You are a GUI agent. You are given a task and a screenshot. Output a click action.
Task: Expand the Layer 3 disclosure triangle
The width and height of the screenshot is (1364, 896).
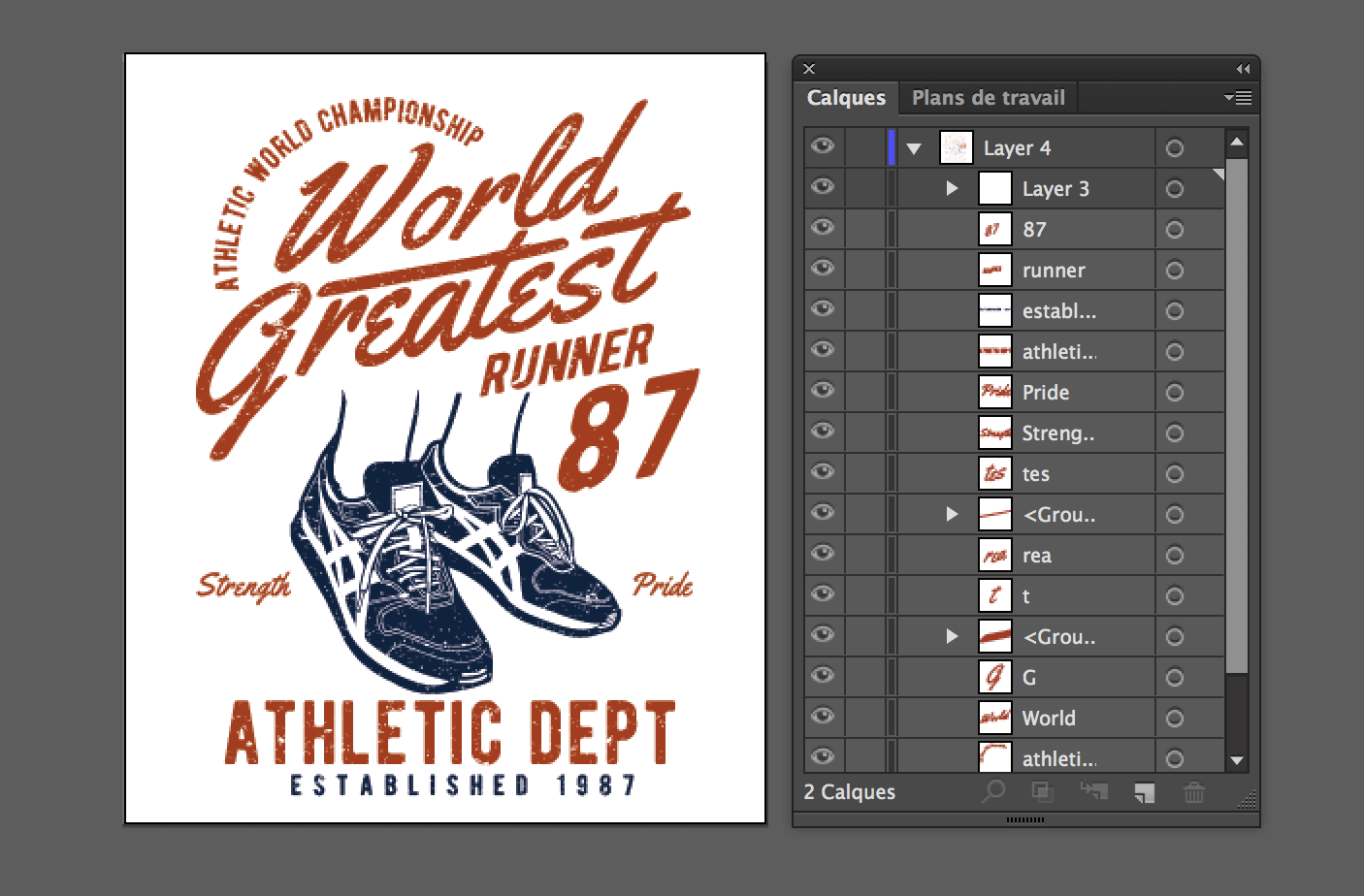coord(952,188)
